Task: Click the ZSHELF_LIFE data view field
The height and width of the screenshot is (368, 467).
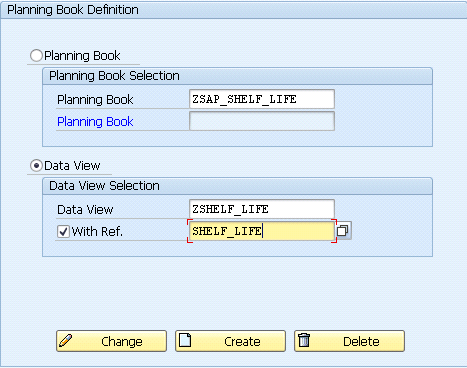Action: tap(262, 209)
